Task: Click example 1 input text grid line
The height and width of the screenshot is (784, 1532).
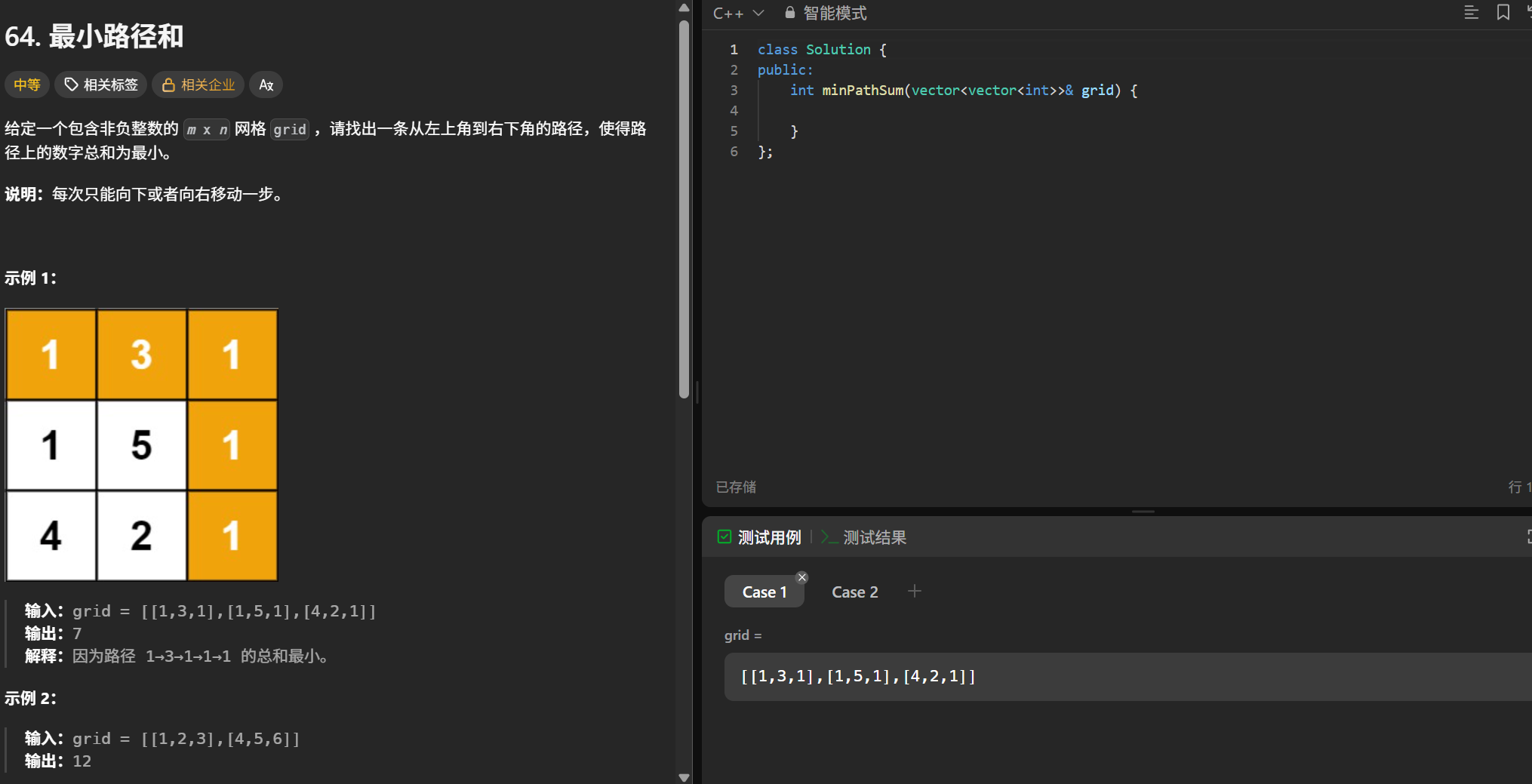Action: point(200,610)
